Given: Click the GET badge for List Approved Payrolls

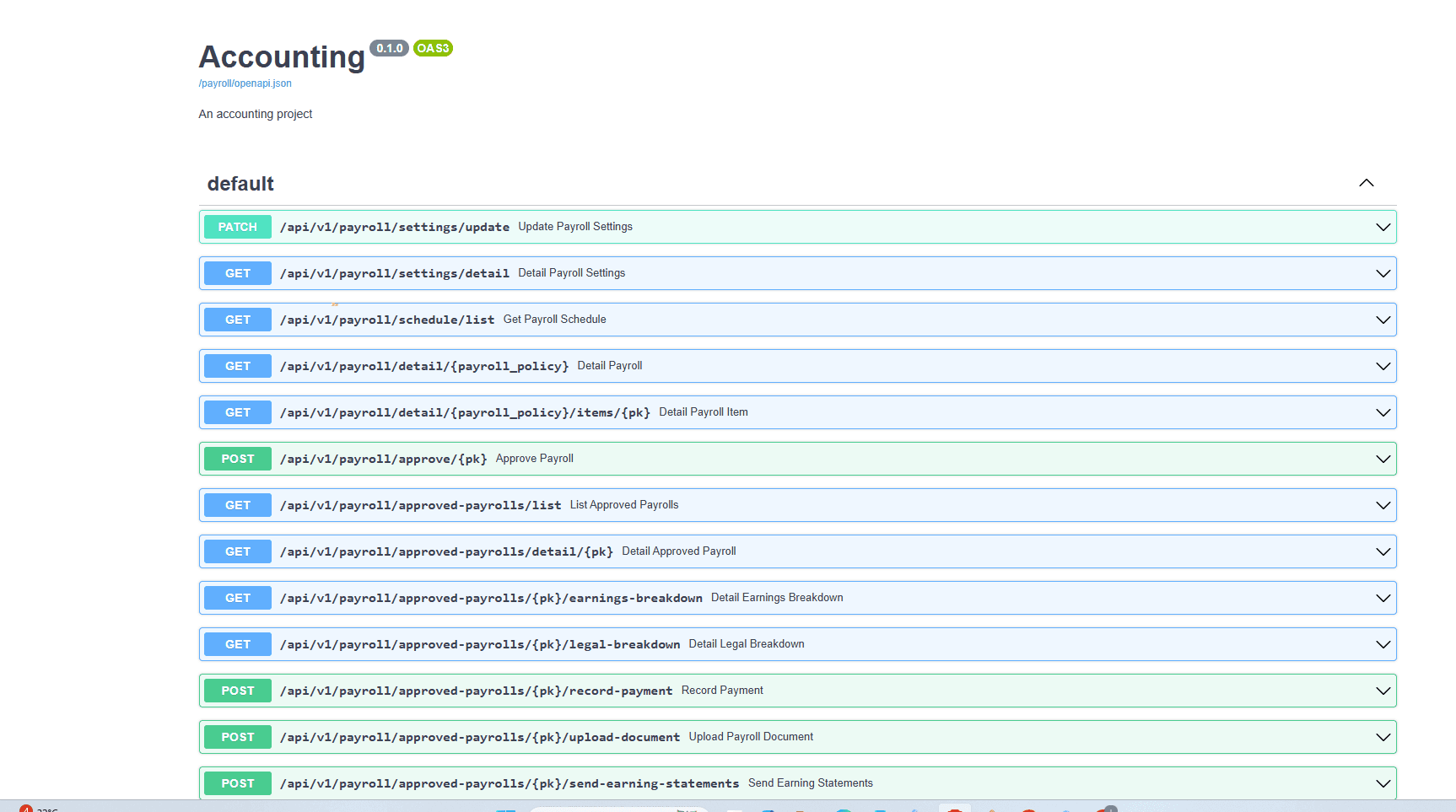Looking at the screenshot, I should 237,505.
